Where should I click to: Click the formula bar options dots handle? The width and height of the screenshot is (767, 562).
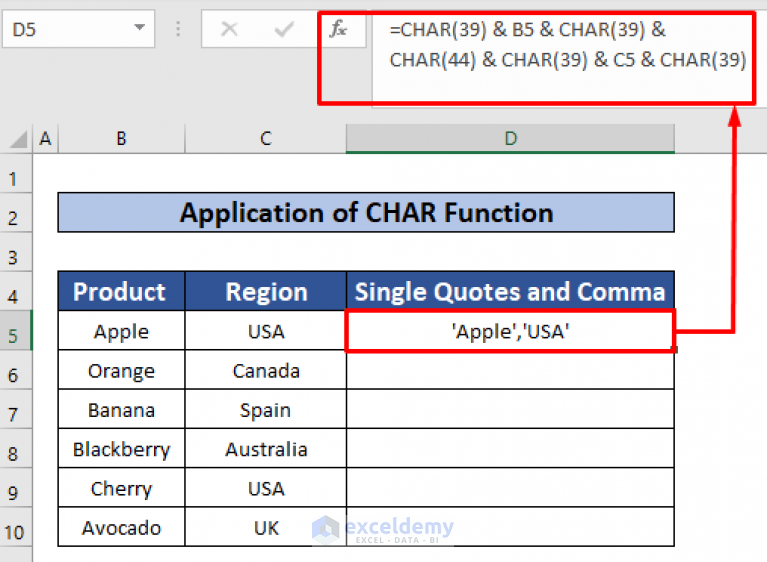(178, 29)
